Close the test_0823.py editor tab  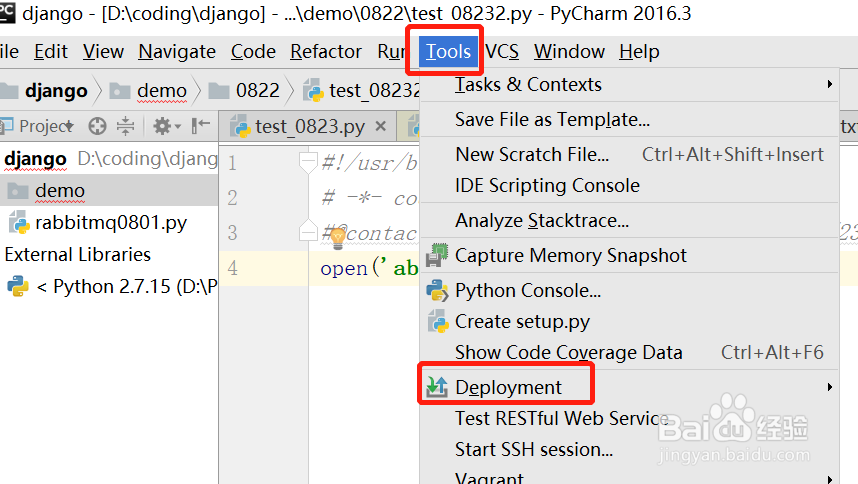[x=381, y=127]
